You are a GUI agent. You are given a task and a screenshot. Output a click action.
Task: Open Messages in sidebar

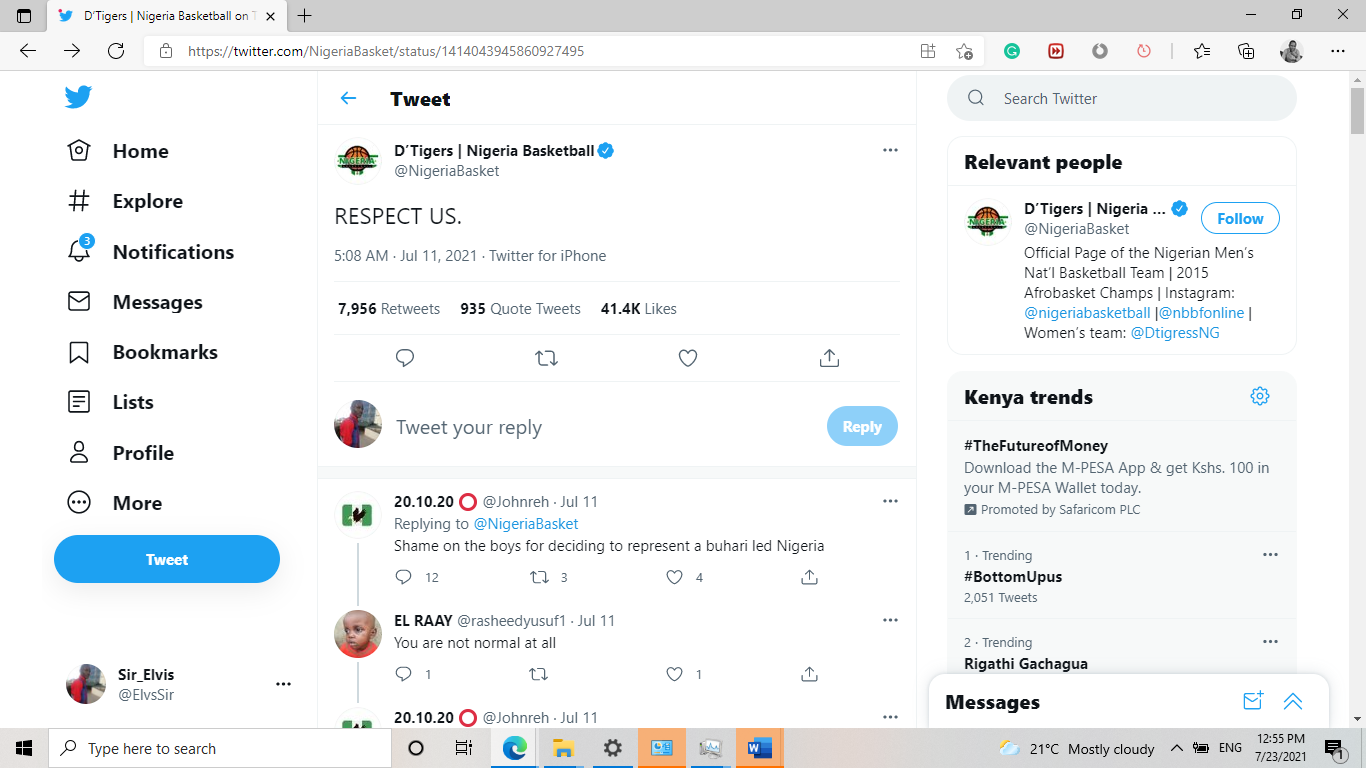click(x=135, y=302)
